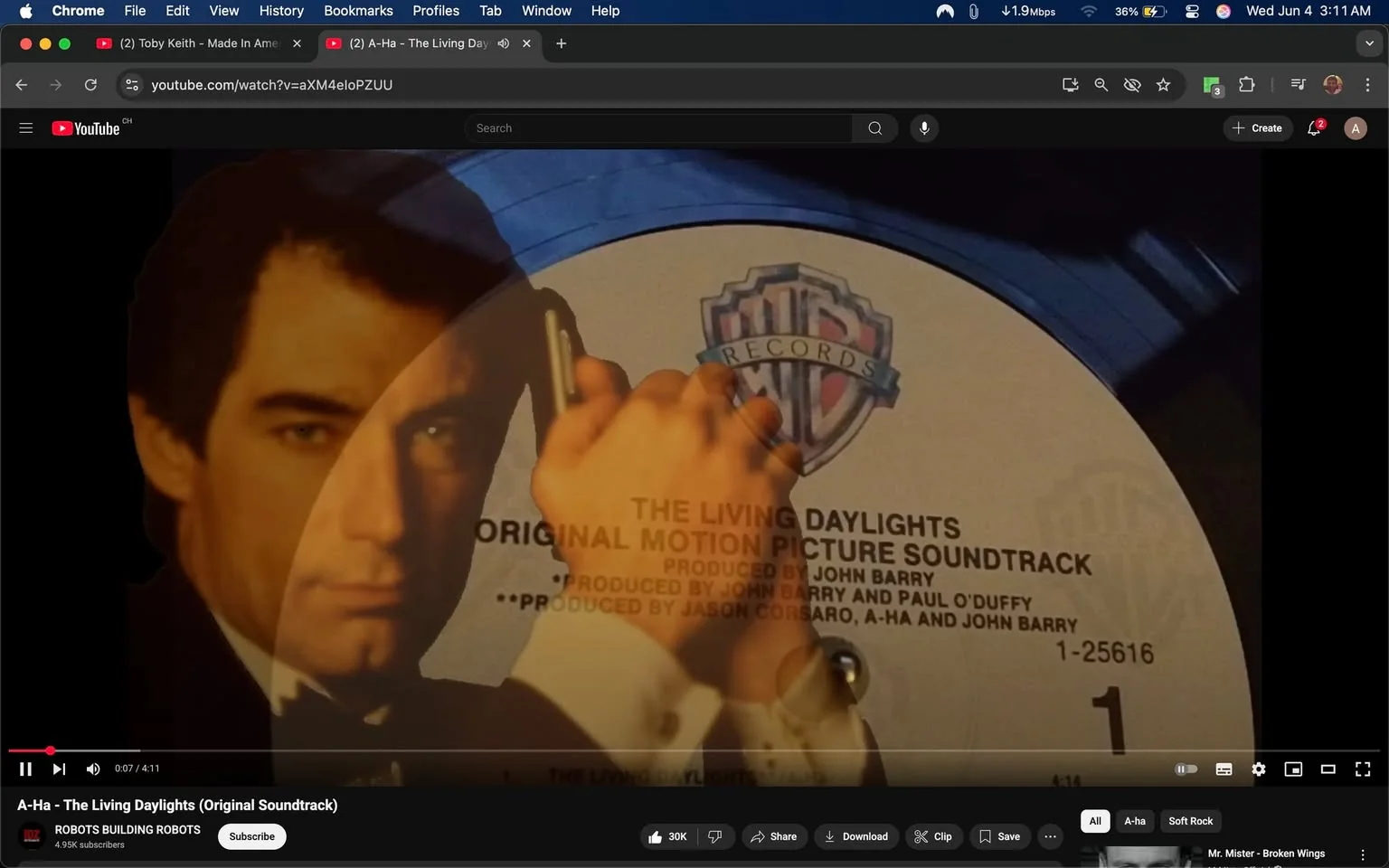This screenshot has width=1389, height=868.
Task: Open Extensions puzzle menu
Action: [x=1246, y=85]
